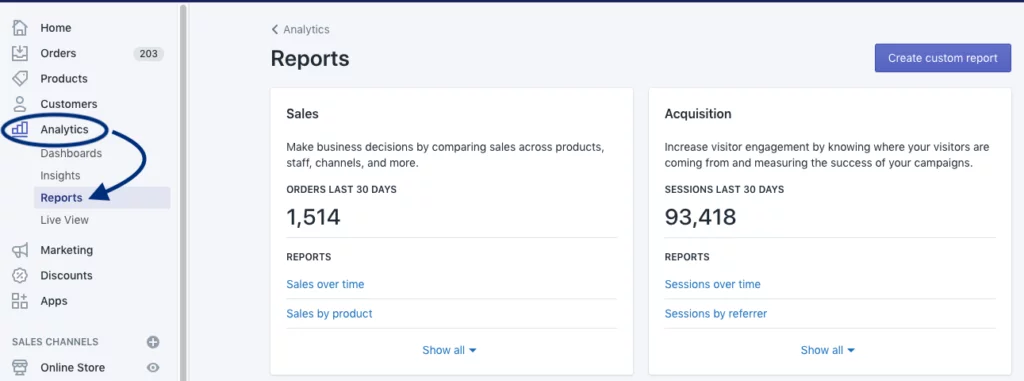Viewport: 1024px width, 381px height.
Task: Open Sales over time report
Action: point(325,284)
